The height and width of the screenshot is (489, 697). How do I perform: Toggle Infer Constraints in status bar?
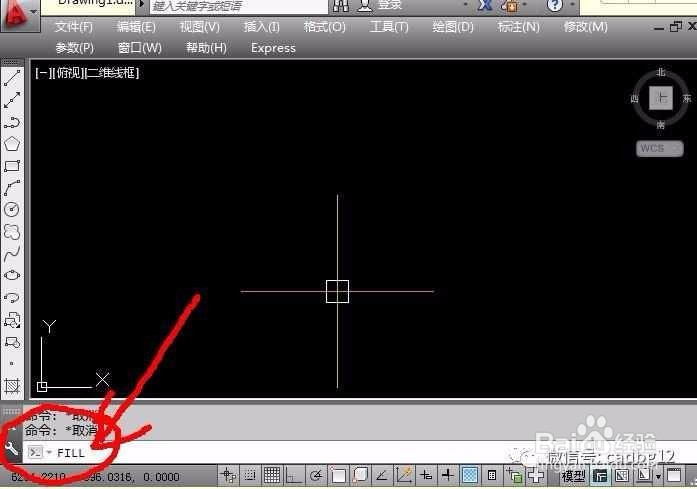pos(228,476)
